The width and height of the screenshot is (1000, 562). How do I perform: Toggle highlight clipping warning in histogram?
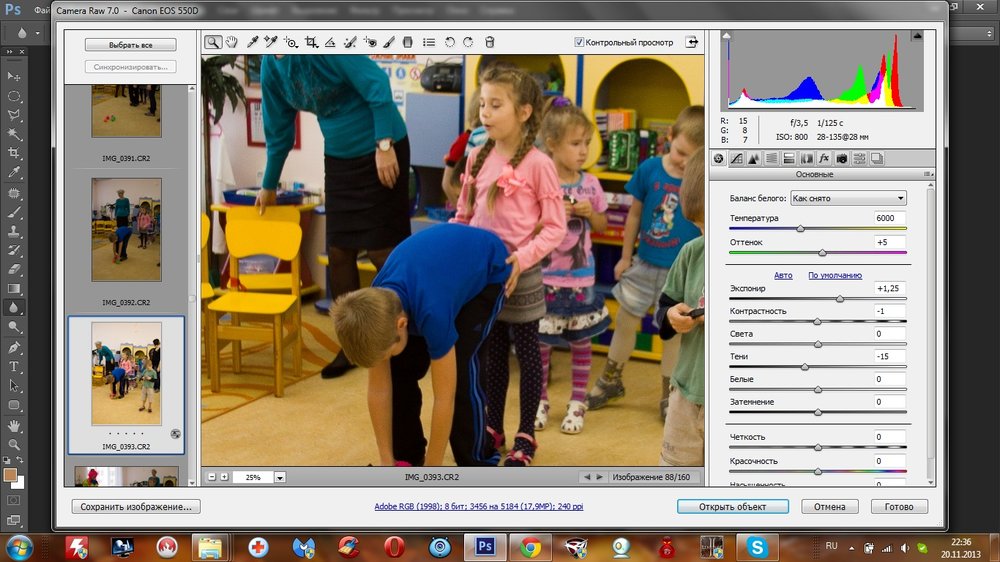tap(916, 36)
